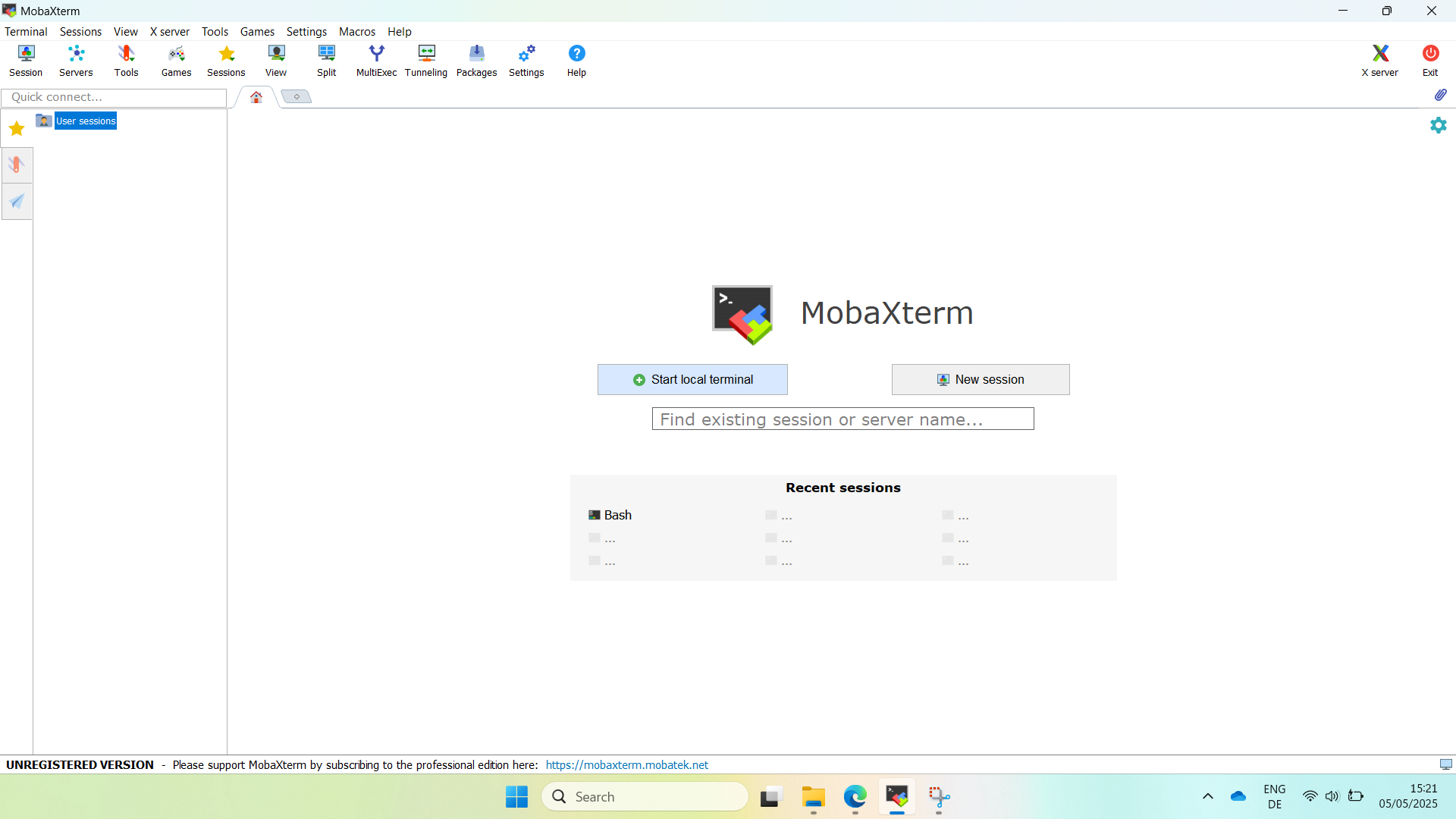The image size is (1456, 819).
Task: Select the sidebar Sessions star tab
Action: (17, 128)
